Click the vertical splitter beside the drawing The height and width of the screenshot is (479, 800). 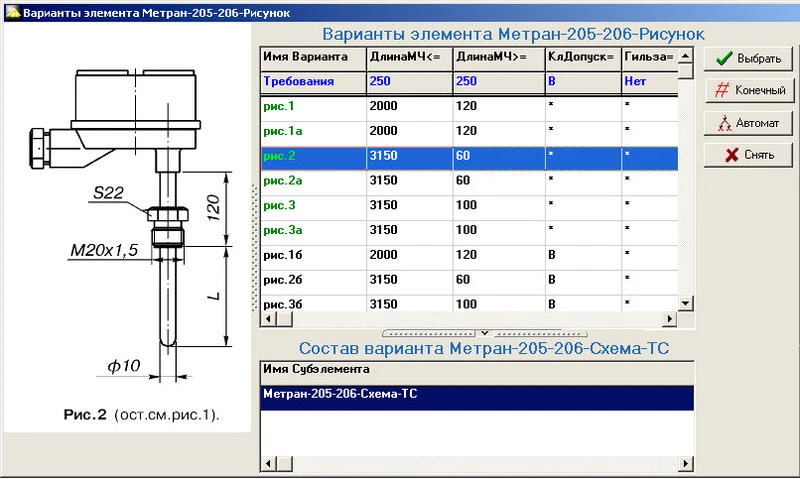(x=254, y=240)
